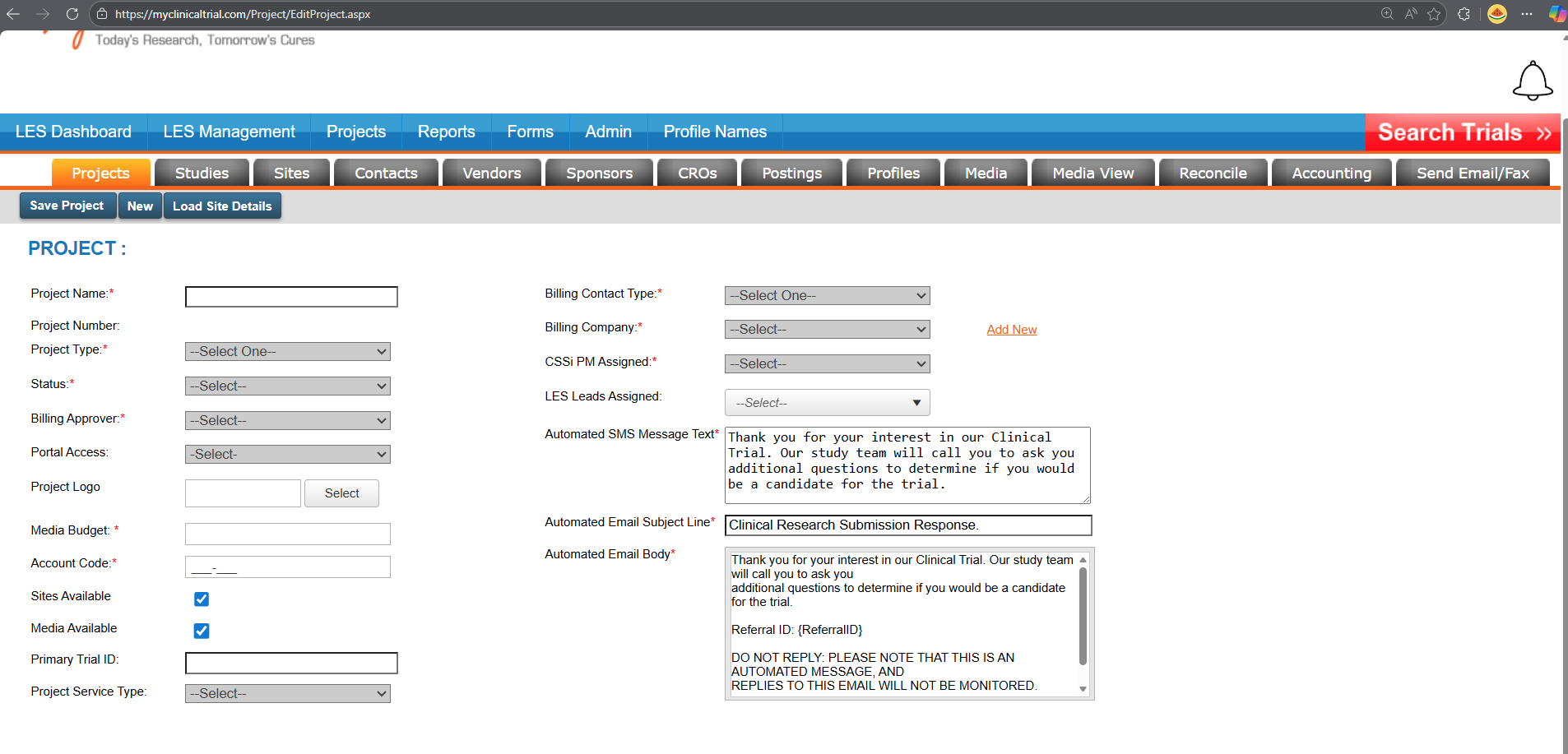
Task: Click the zoom magnifier icon in address bar
Action: coord(1387,14)
